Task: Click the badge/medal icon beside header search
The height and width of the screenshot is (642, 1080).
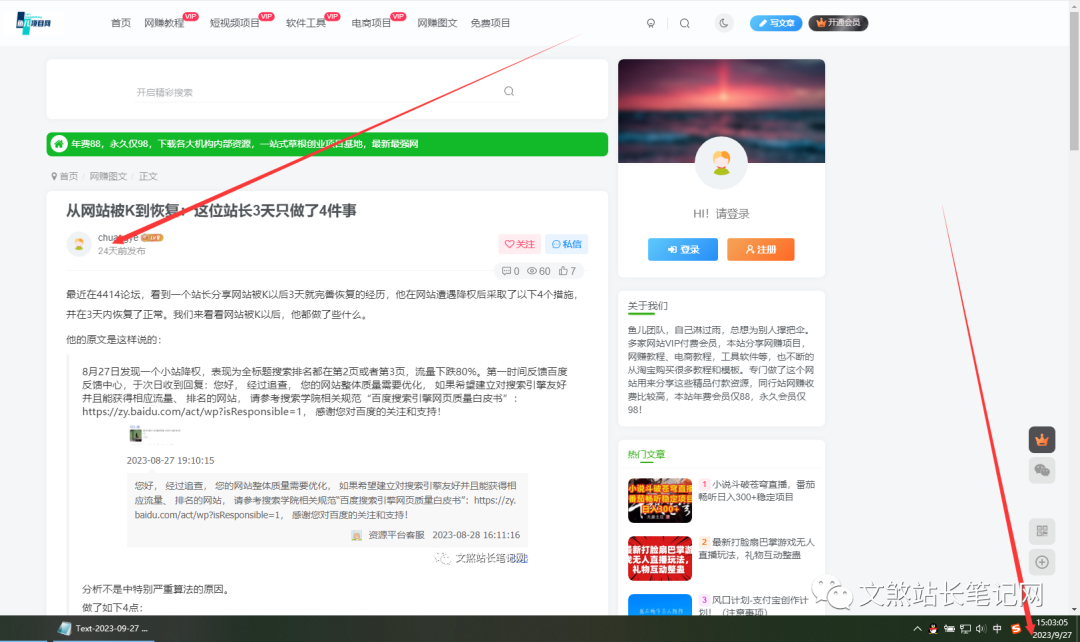Action: pyautogui.click(x=651, y=22)
